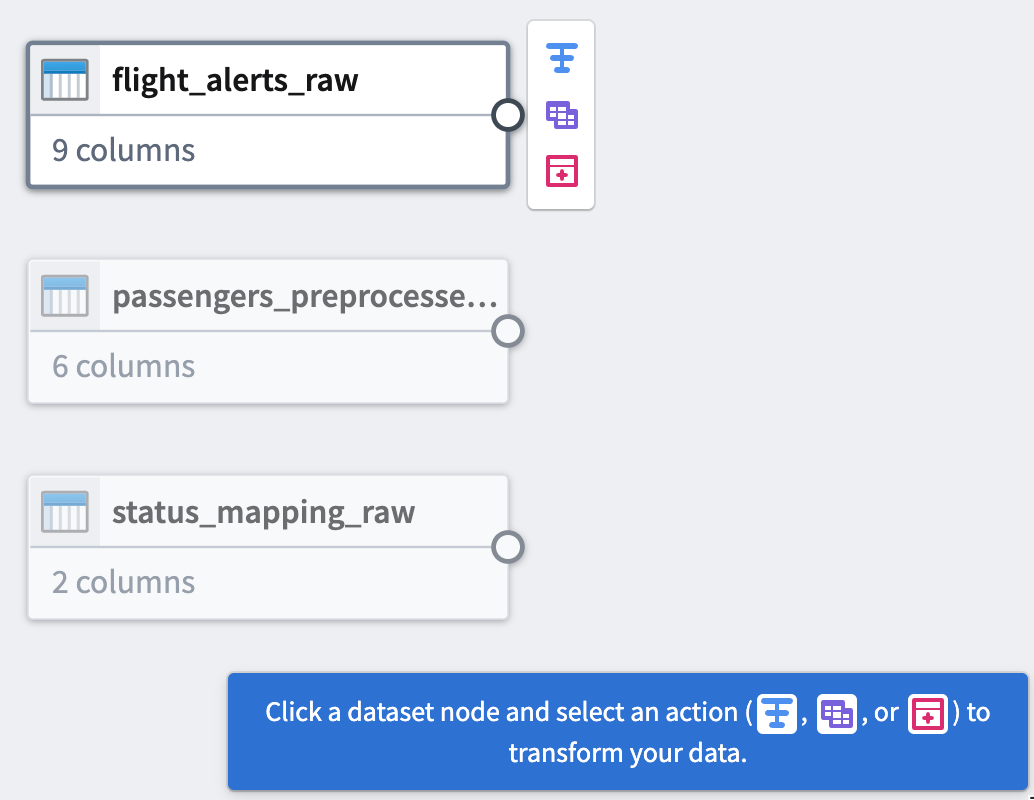Click the table icon on flight_alerts_raw node

coord(64,80)
